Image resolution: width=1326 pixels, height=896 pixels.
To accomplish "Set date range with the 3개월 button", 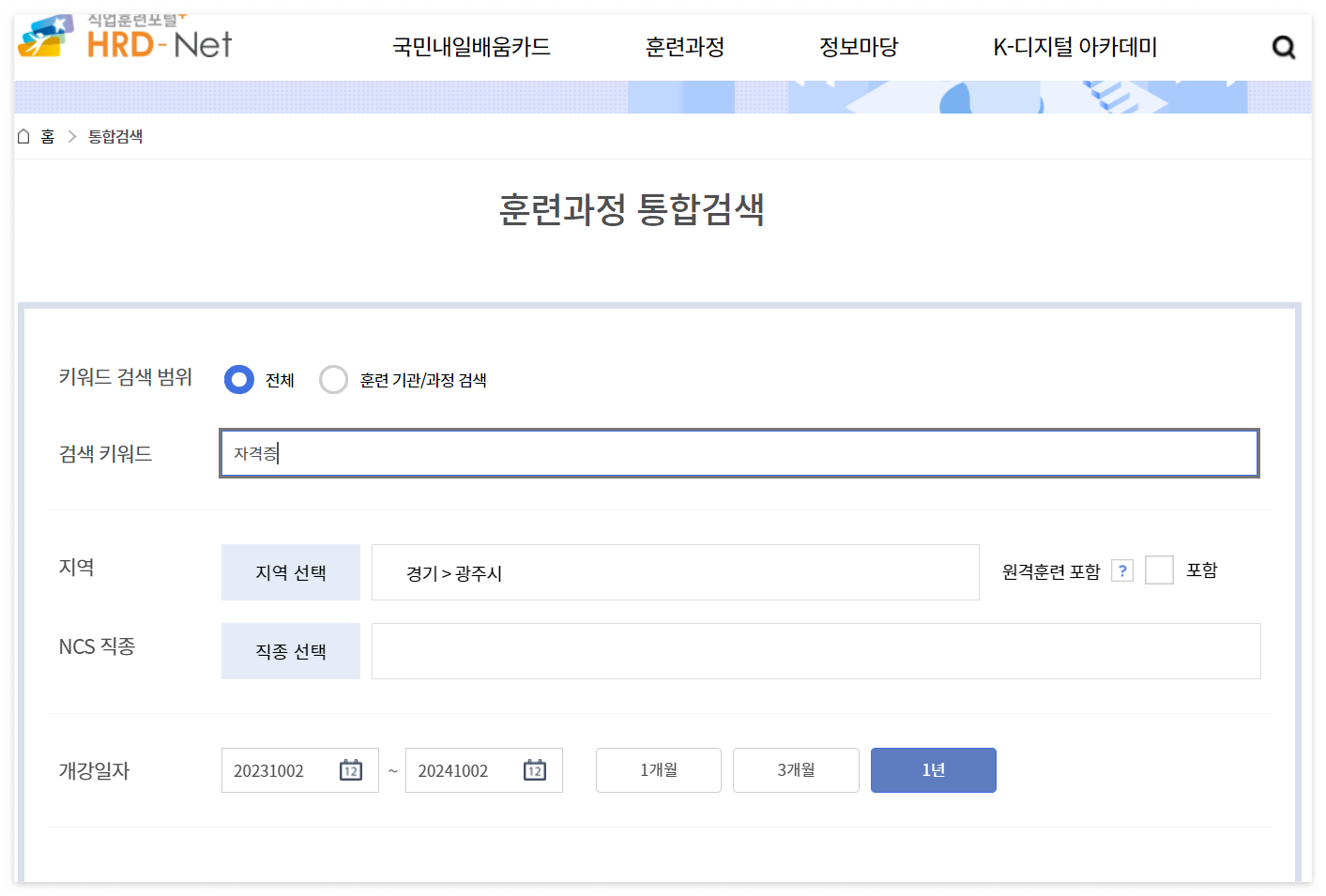I will point(795,769).
